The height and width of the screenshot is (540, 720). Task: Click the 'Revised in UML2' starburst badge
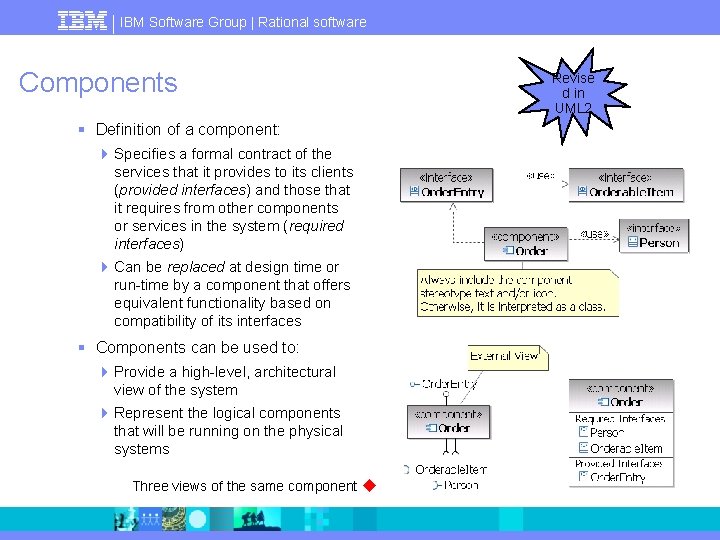click(x=573, y=96)
